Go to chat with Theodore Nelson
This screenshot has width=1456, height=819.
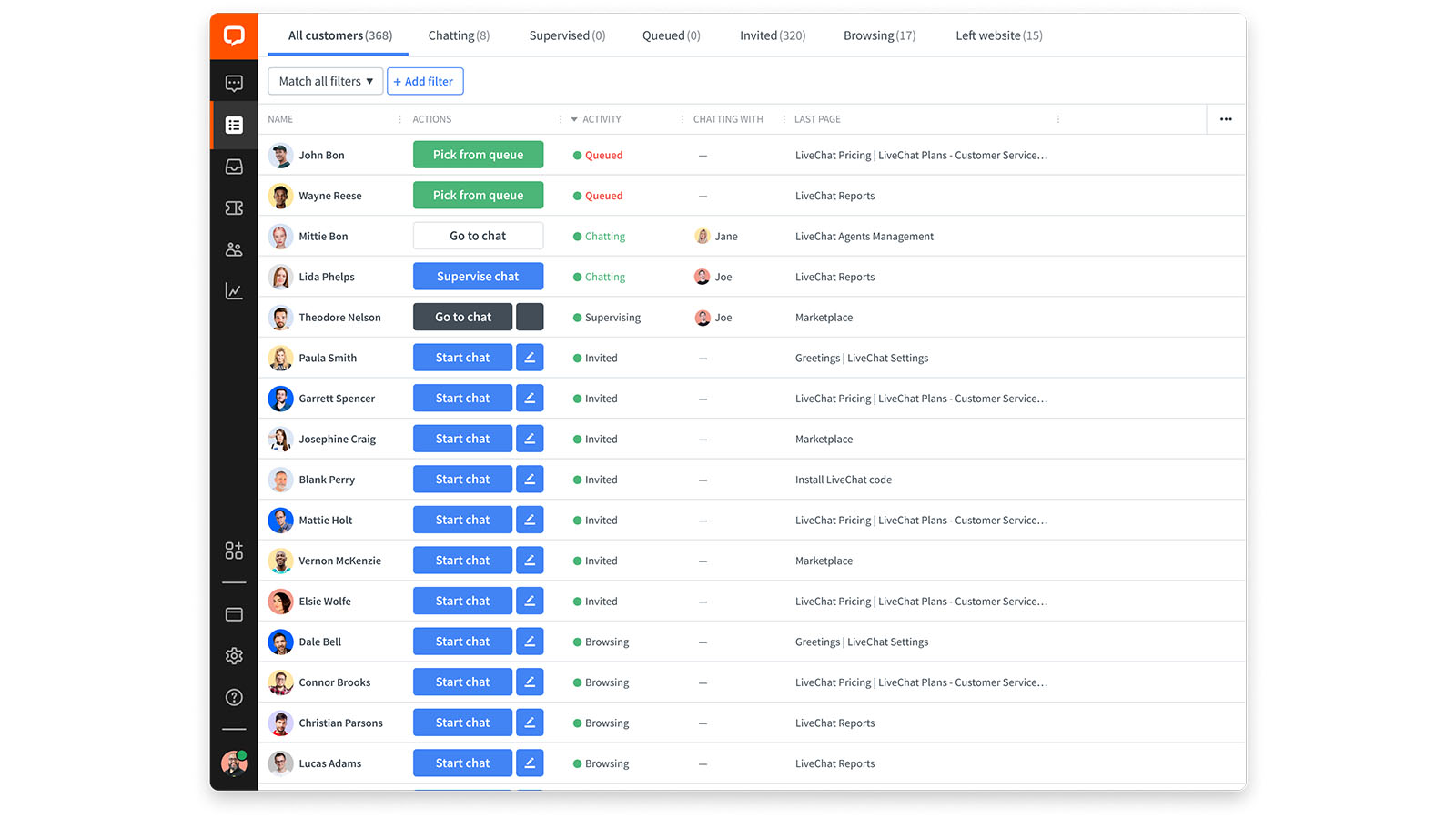tap(462, 317)
